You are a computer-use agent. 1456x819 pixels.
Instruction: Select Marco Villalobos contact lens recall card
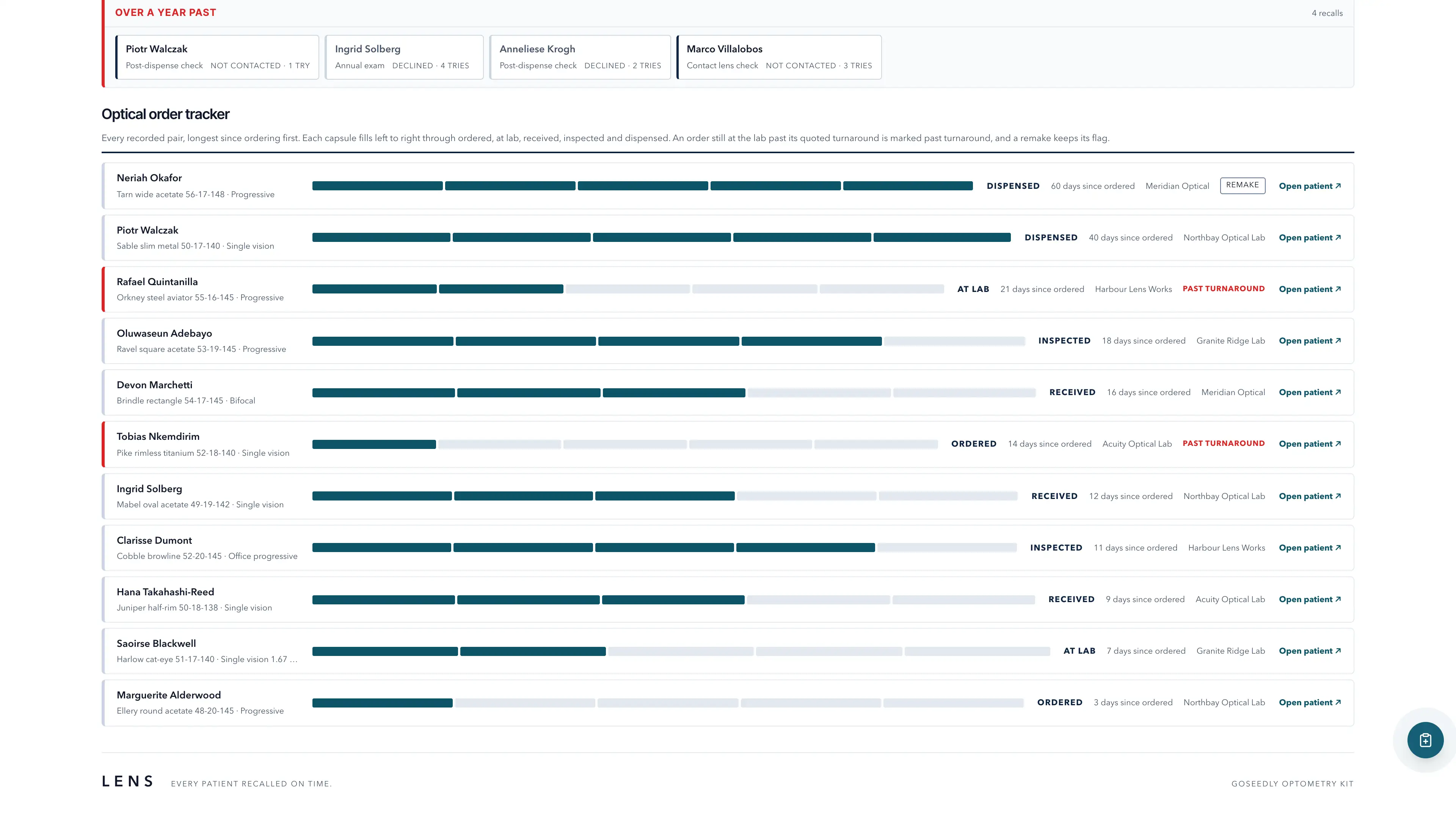tap(779, 57)
